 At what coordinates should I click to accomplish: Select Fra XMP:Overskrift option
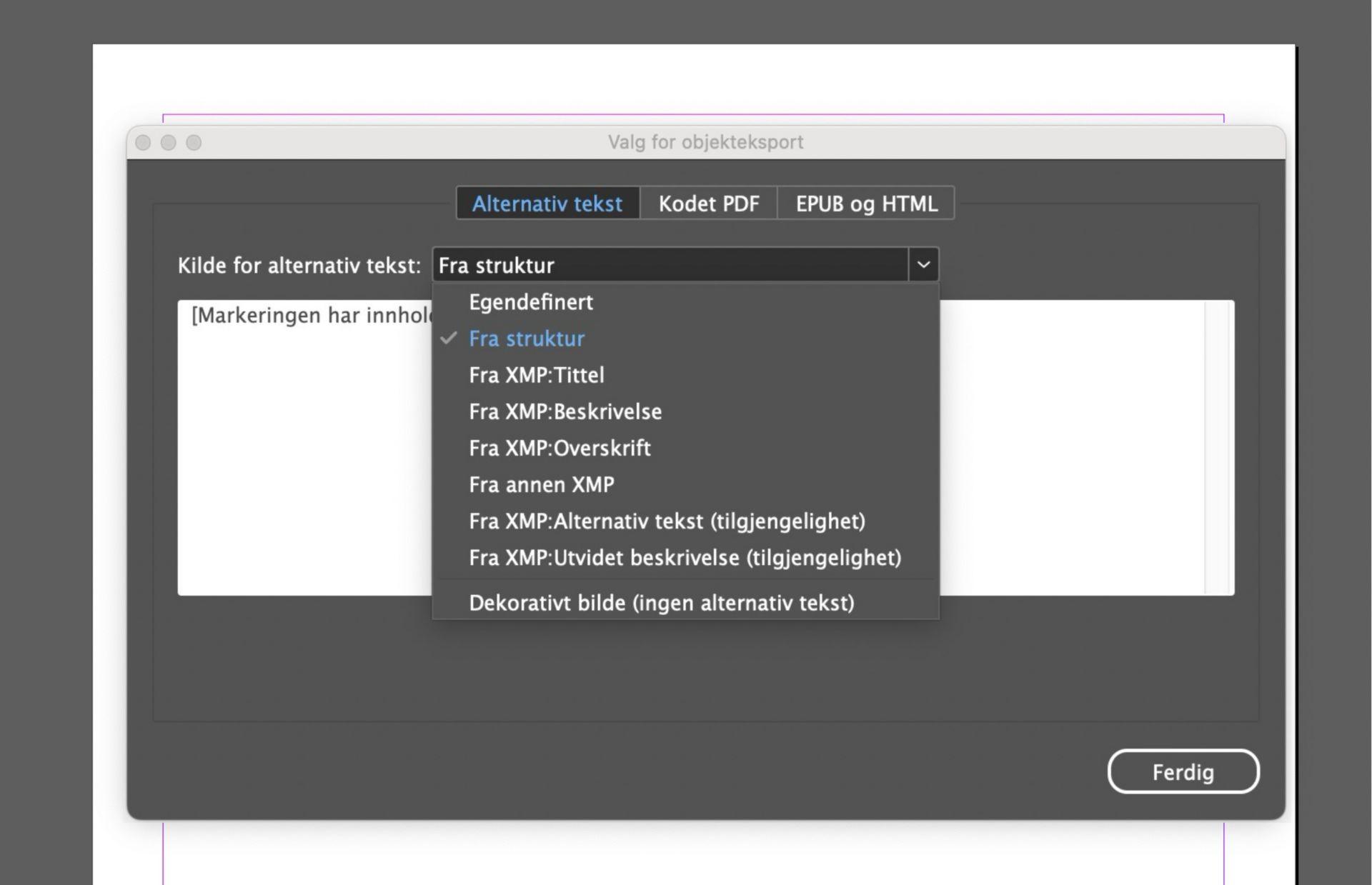560,448
